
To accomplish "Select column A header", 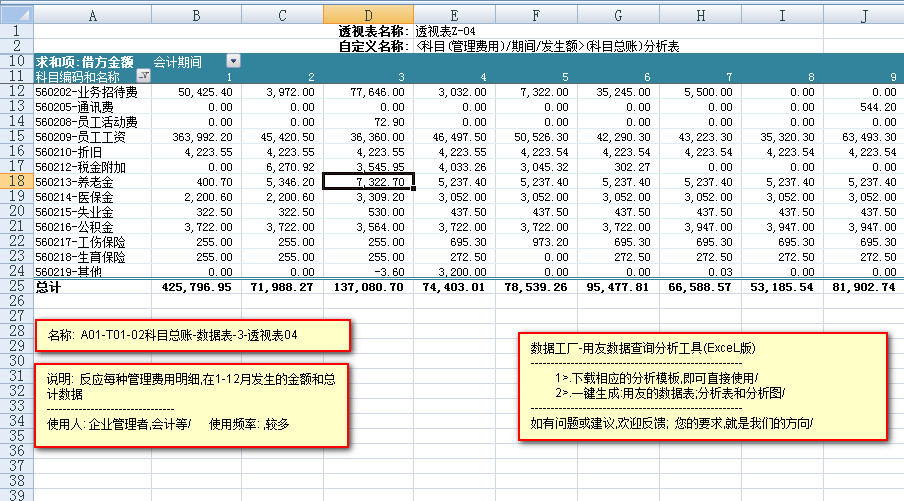I will click(x=92, y=16).
